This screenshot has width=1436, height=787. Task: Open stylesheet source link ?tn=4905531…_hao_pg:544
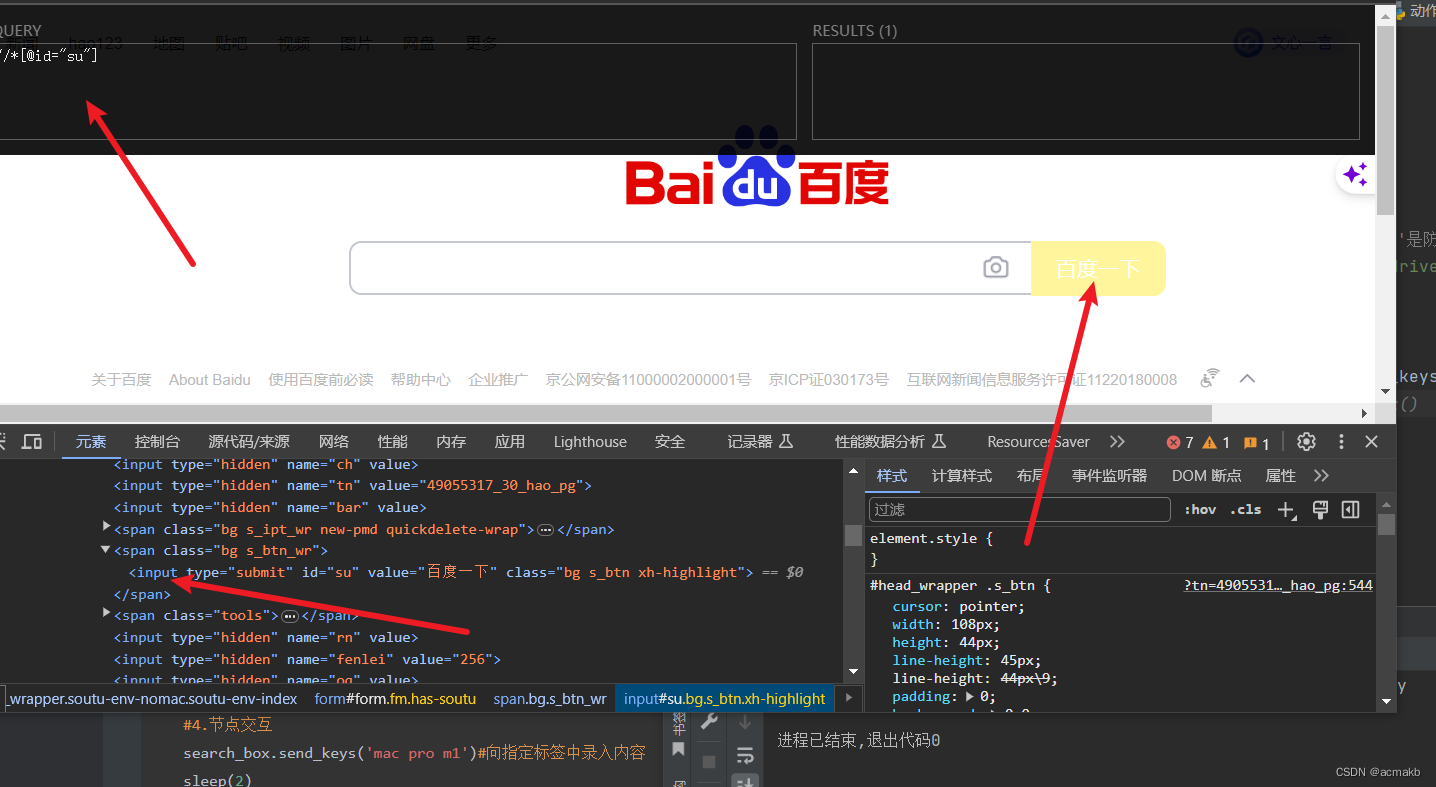1278,585
